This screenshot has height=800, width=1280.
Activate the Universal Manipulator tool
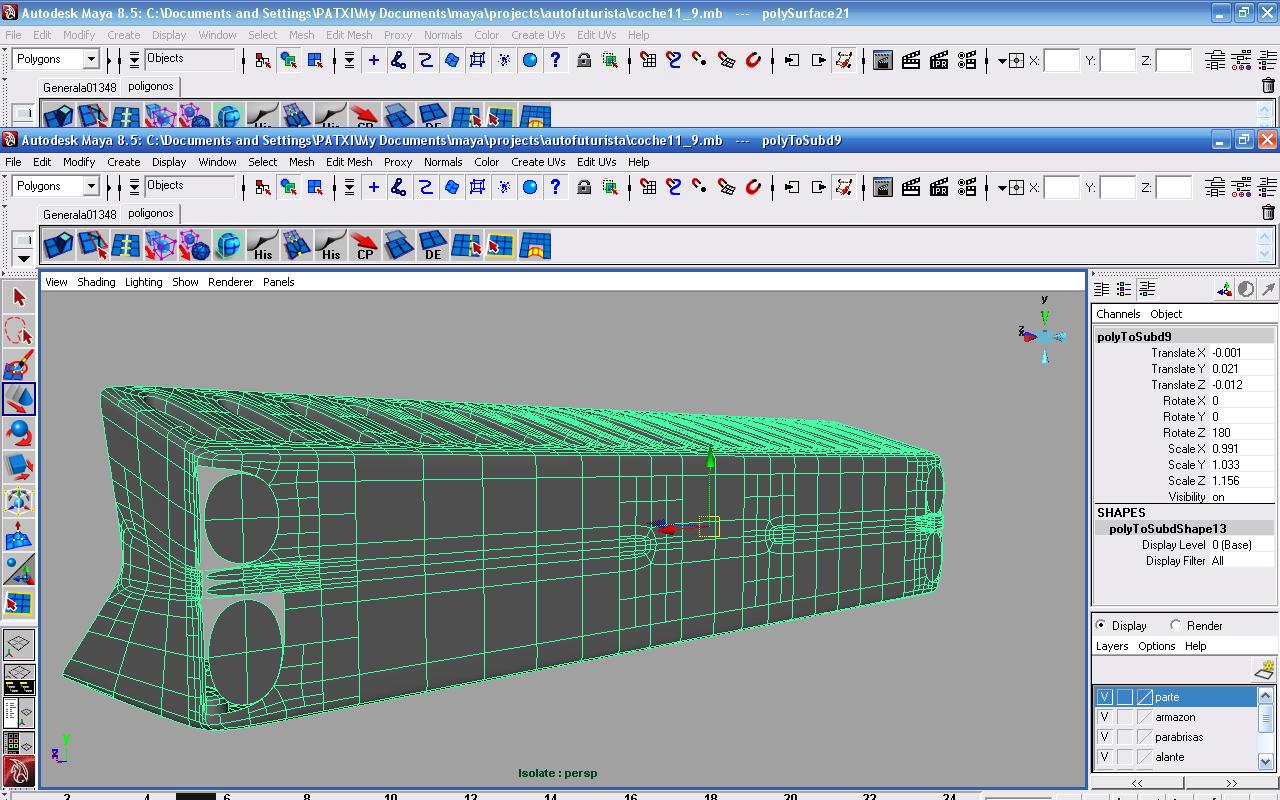point(19,501)
